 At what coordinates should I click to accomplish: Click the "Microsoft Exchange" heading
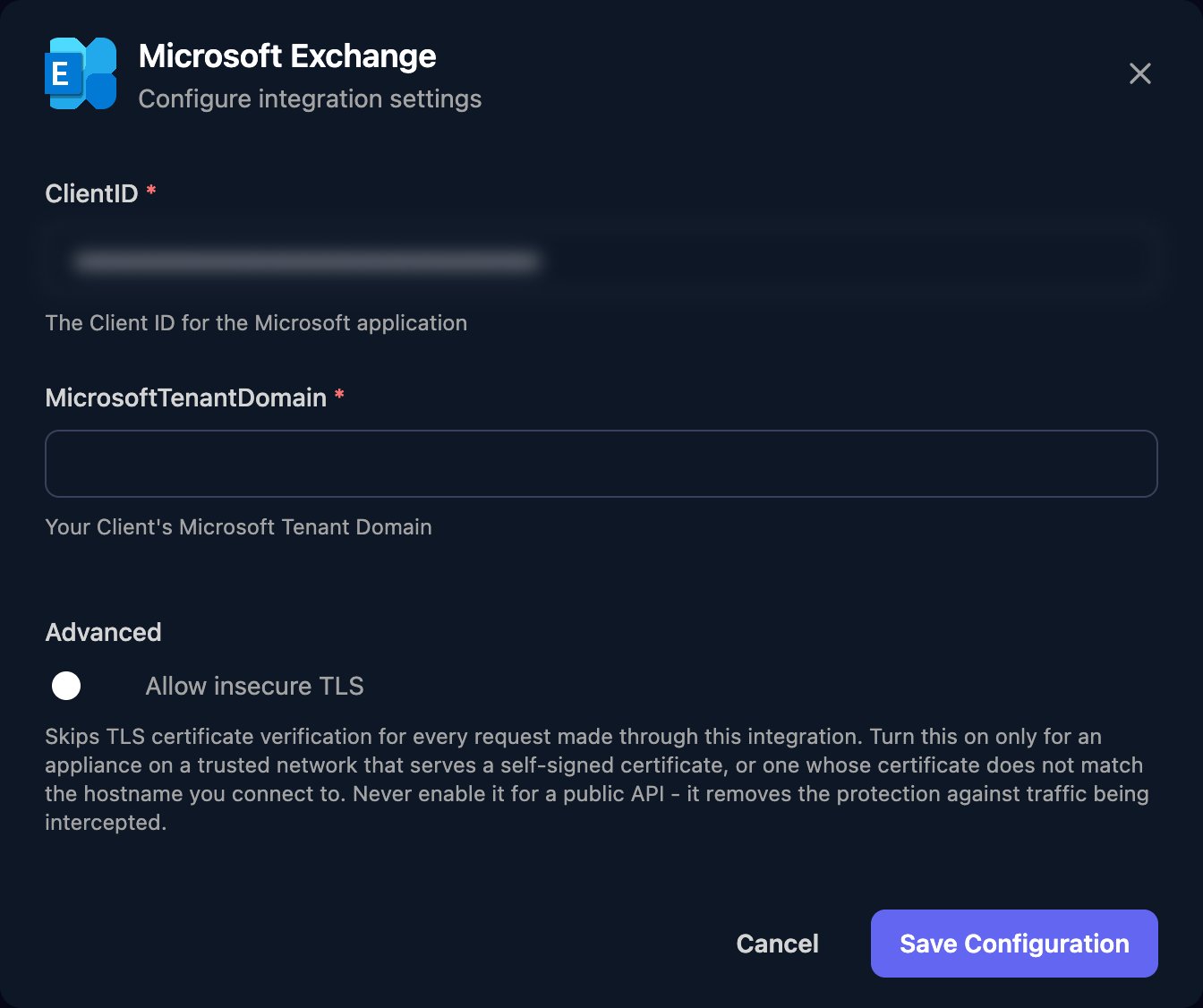(287, 56)
